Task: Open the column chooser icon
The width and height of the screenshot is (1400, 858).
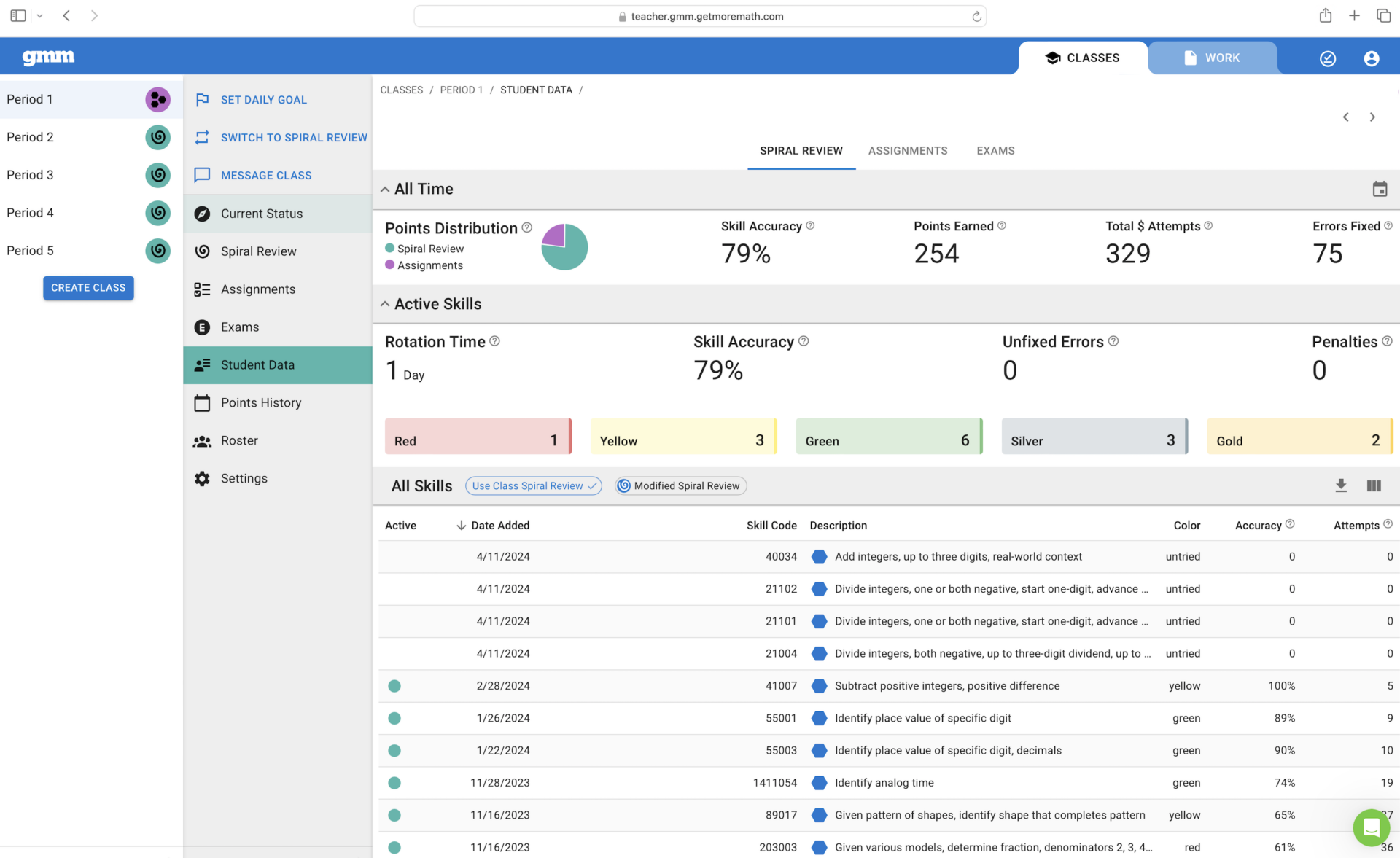Action: pyautogui.click(x=1373, y=485)
